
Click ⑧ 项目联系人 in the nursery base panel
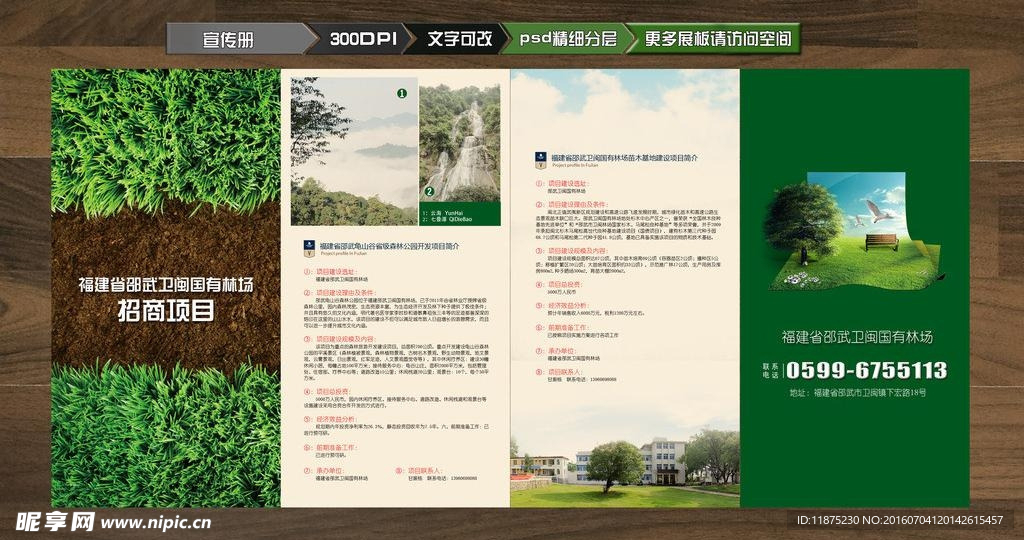[559, 372]
